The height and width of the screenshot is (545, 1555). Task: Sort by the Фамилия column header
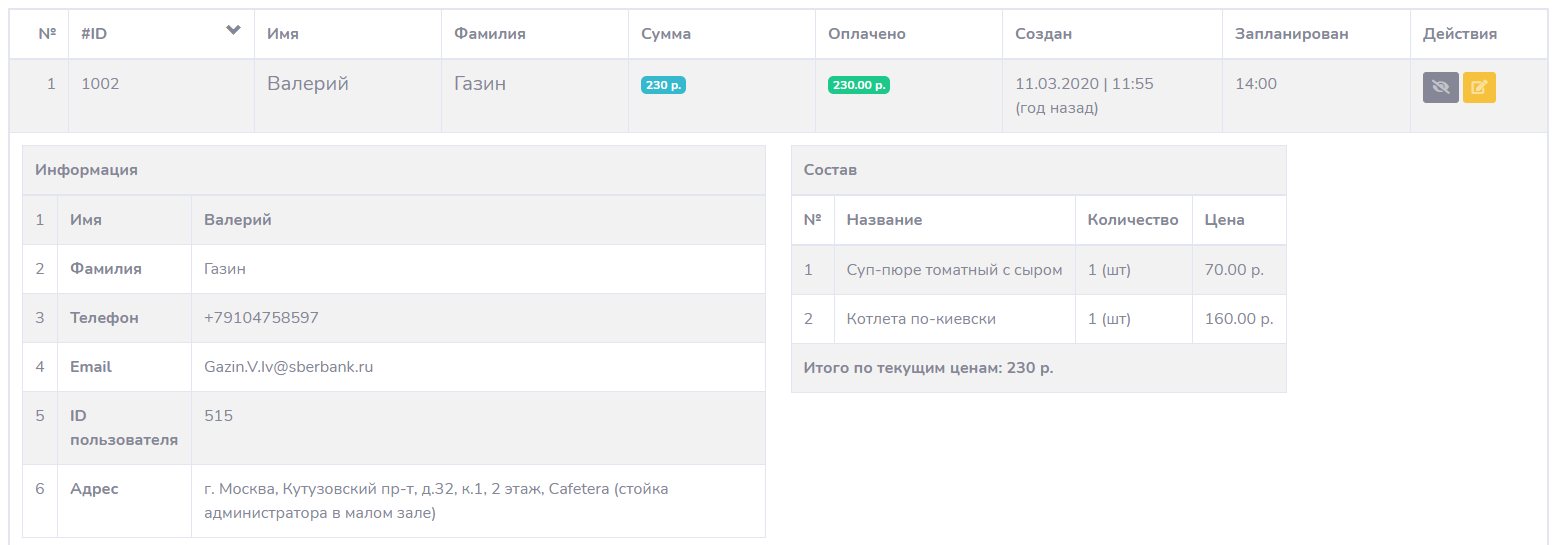tap(489, 34)
